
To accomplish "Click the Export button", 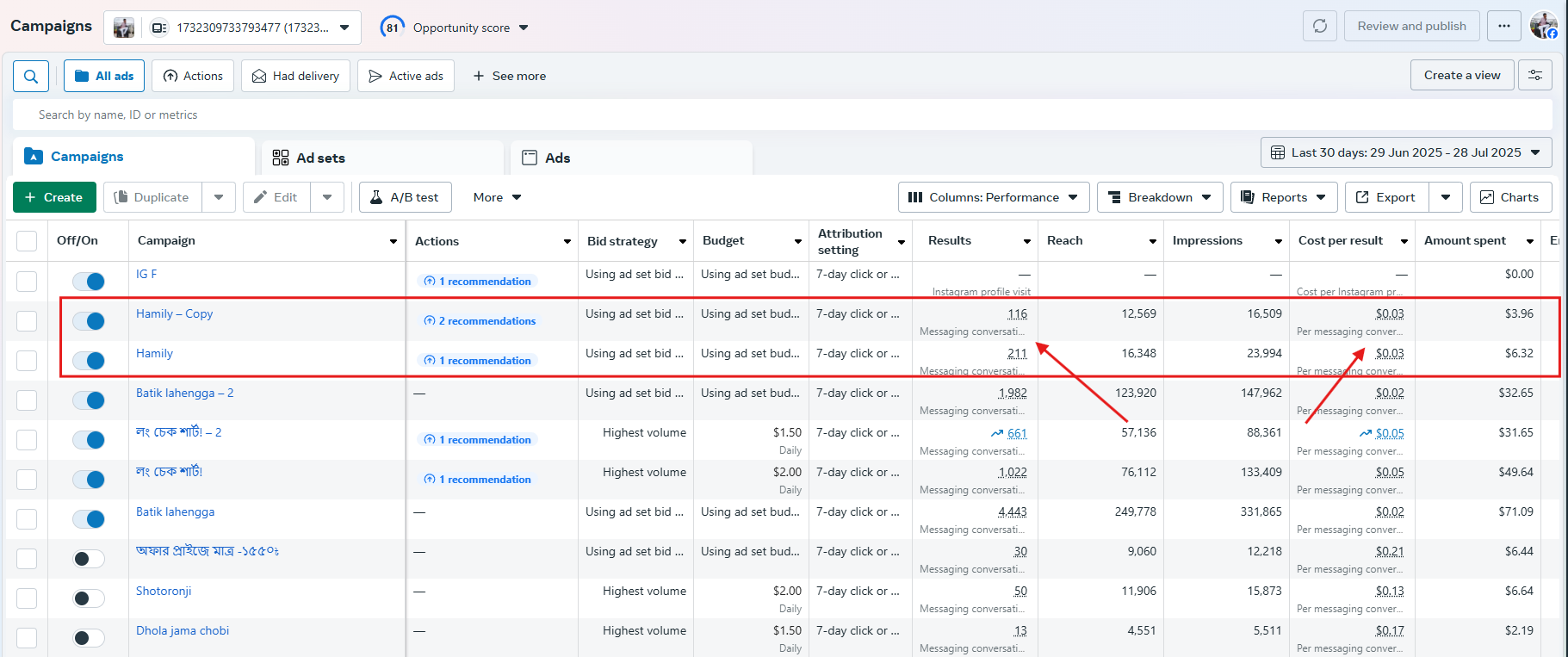I will coord(1385,197).
